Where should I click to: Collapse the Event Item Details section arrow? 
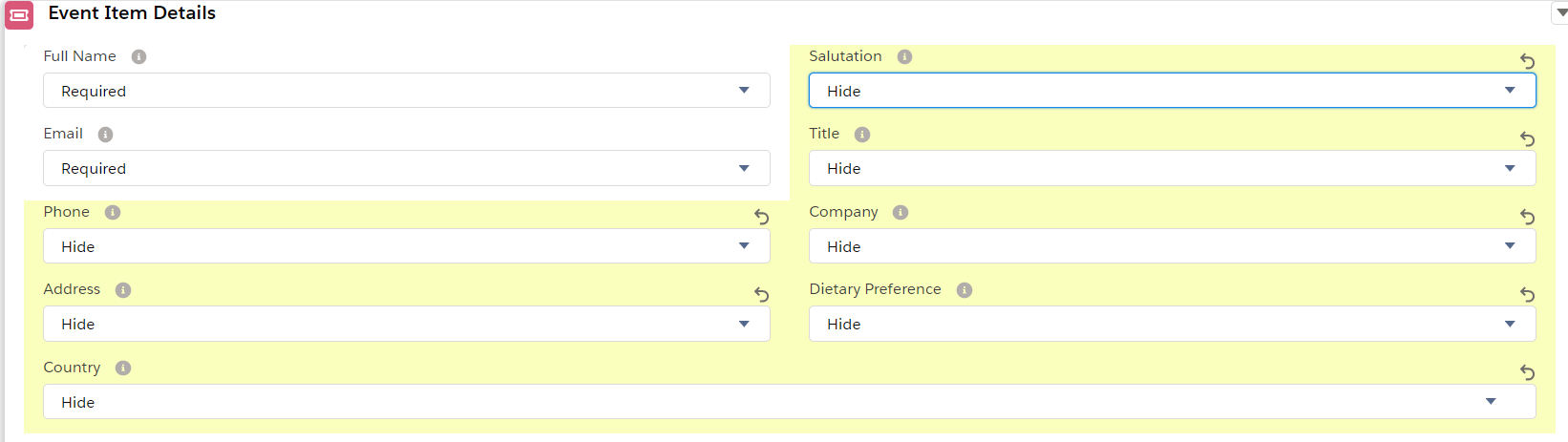(x=1561, y=13)
